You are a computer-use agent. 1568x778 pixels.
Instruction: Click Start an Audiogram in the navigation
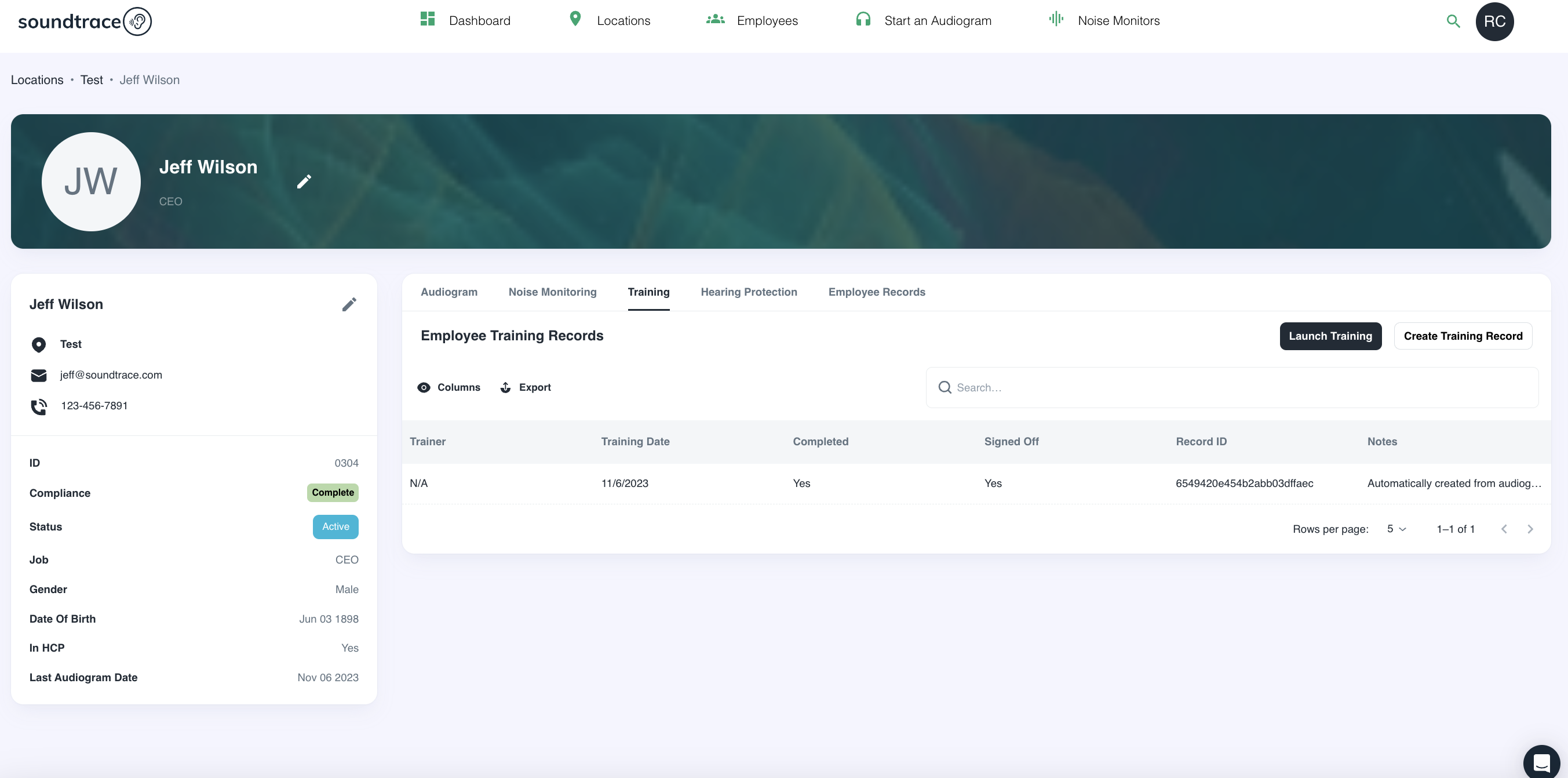(x=923, y=20)
